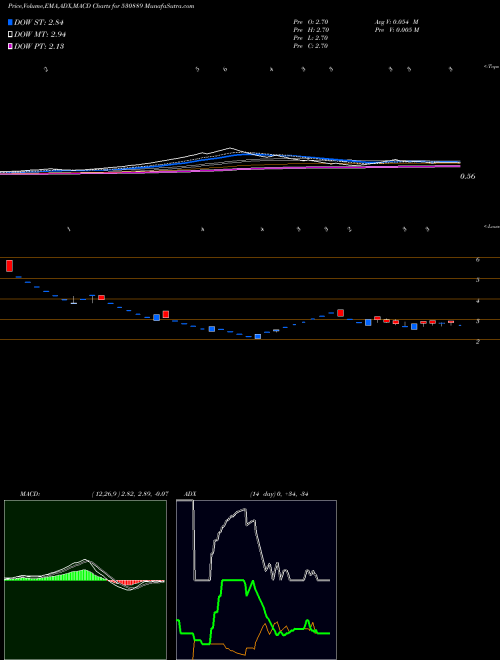Click the lowest blue candle near price 2

258,336
